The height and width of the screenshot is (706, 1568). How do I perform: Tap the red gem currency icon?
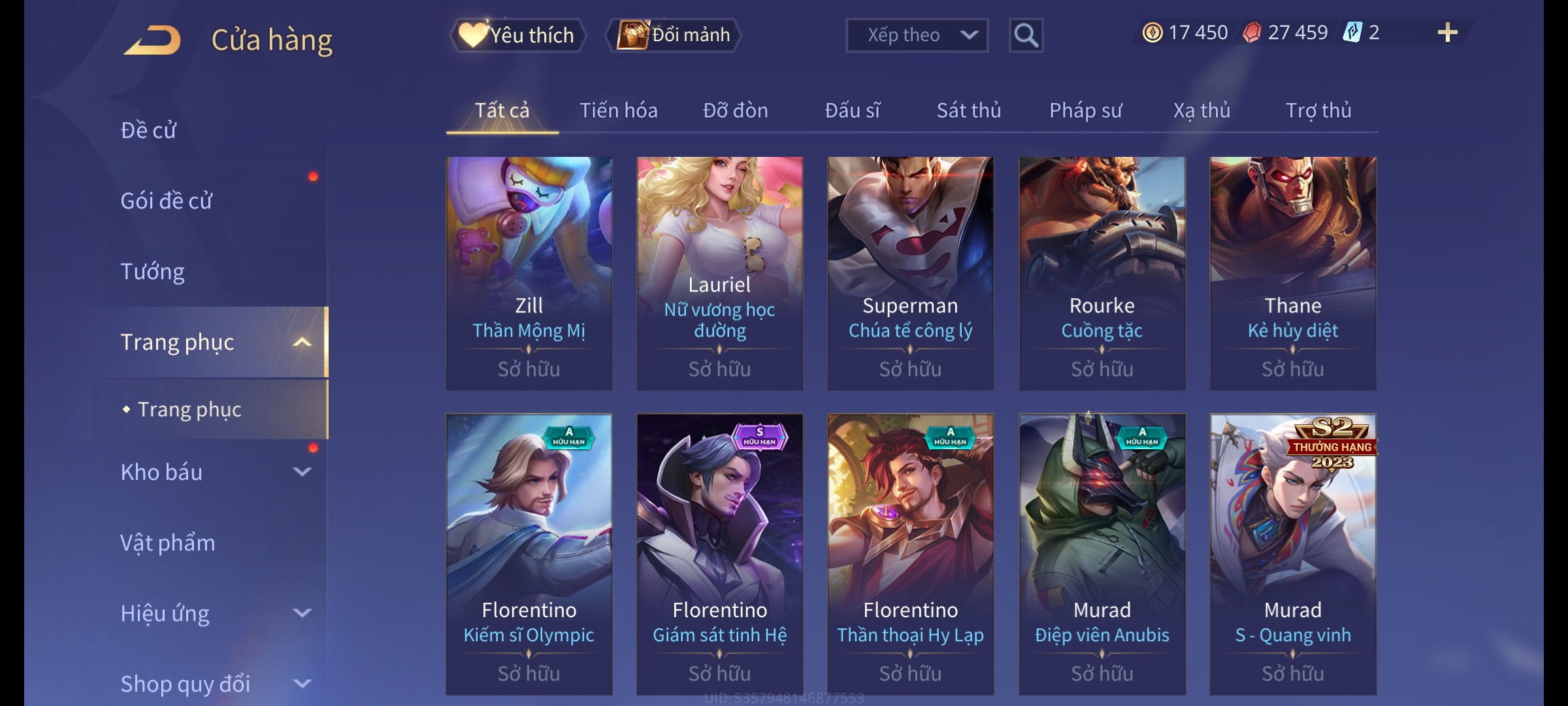pyautogui.click(x=1252, y=33)
